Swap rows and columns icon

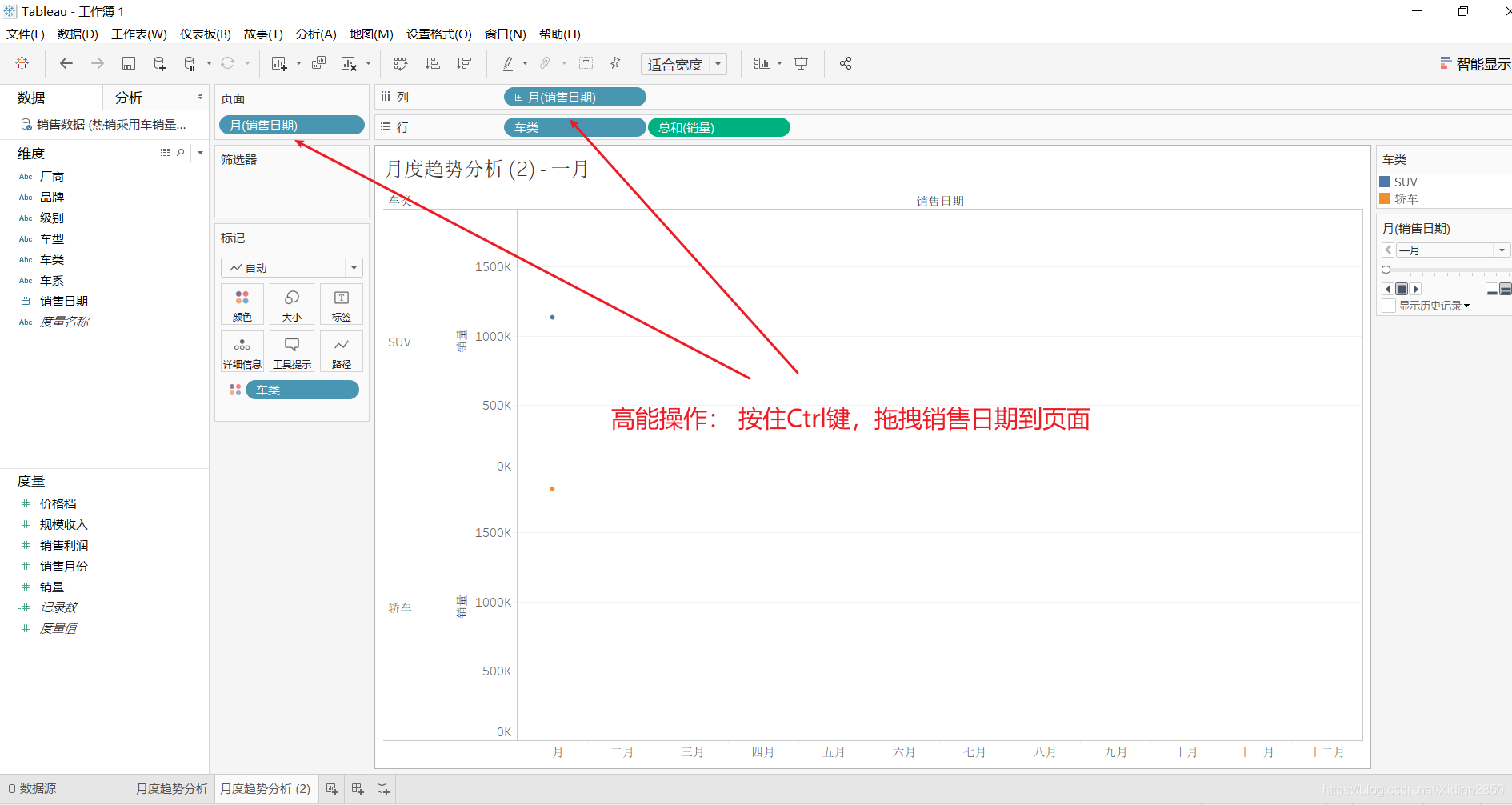pos(401,63)
